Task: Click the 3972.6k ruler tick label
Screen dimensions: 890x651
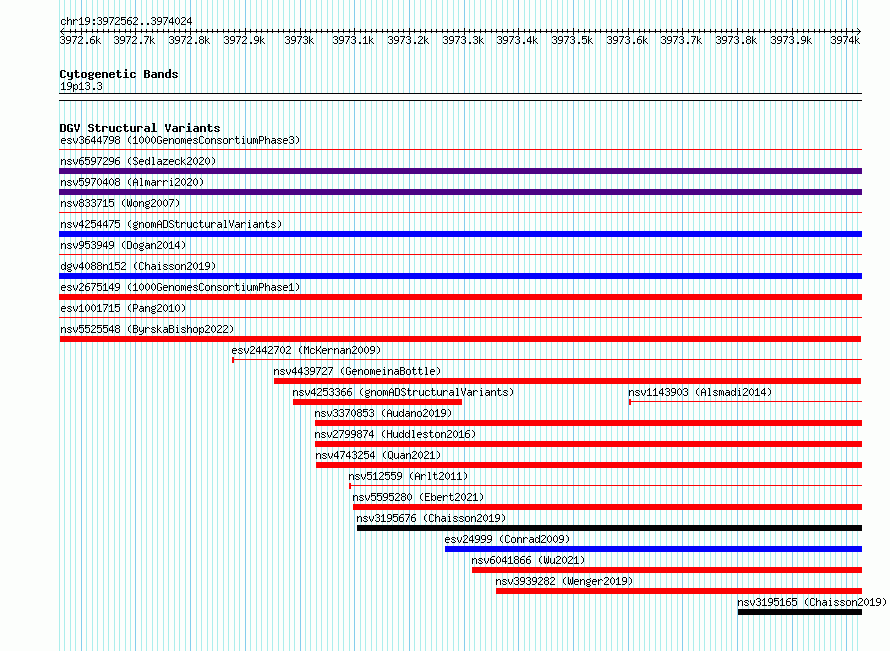Action: [x=80, y=40]
